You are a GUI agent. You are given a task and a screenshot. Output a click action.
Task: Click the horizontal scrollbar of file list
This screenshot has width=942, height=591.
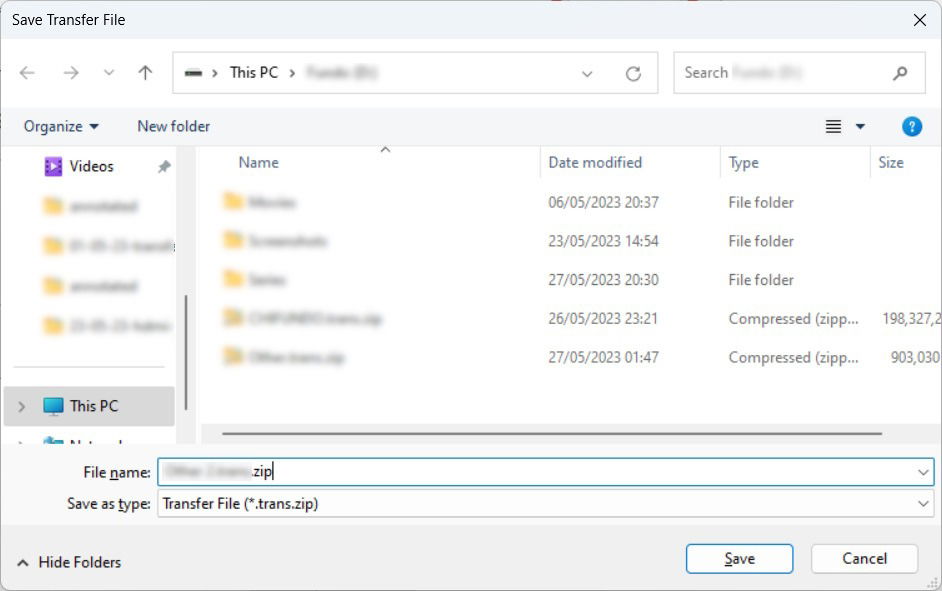(552, 434)
